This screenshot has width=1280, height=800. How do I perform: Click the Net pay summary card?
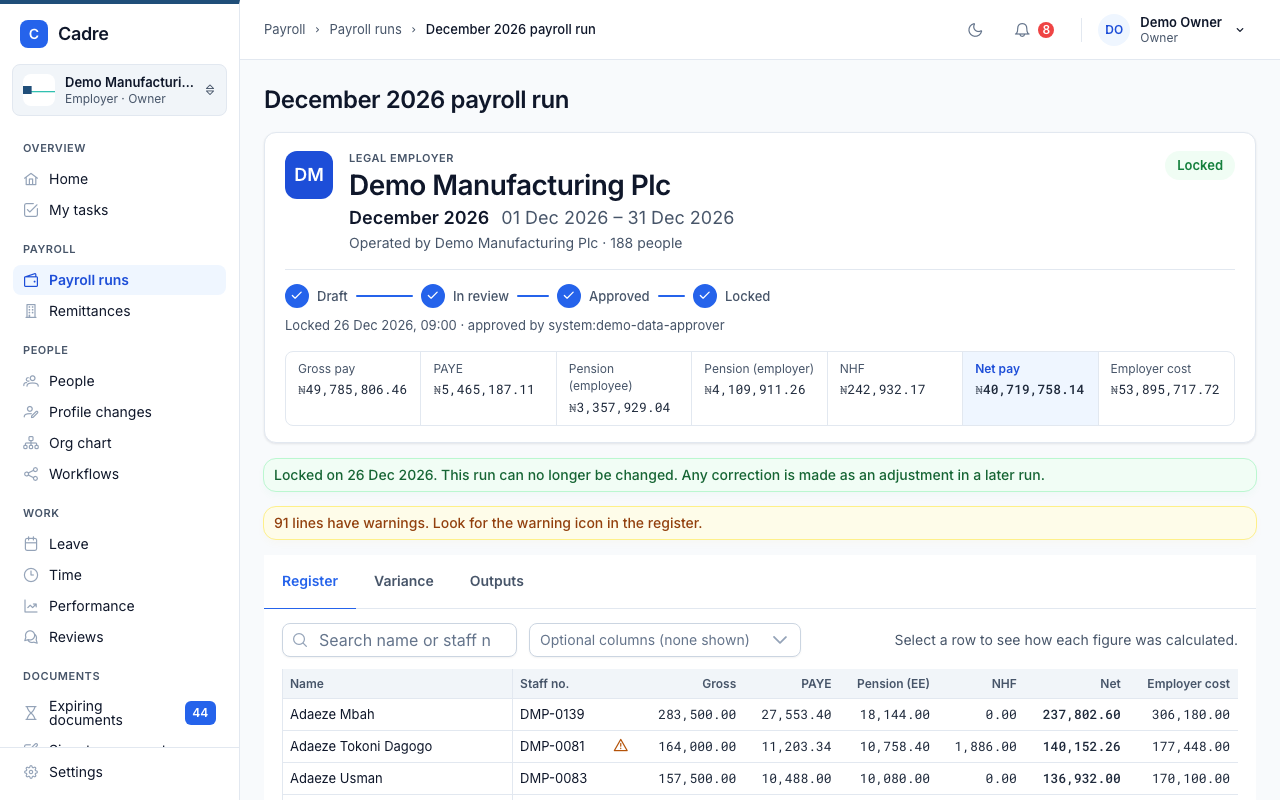pos(1030,388)
